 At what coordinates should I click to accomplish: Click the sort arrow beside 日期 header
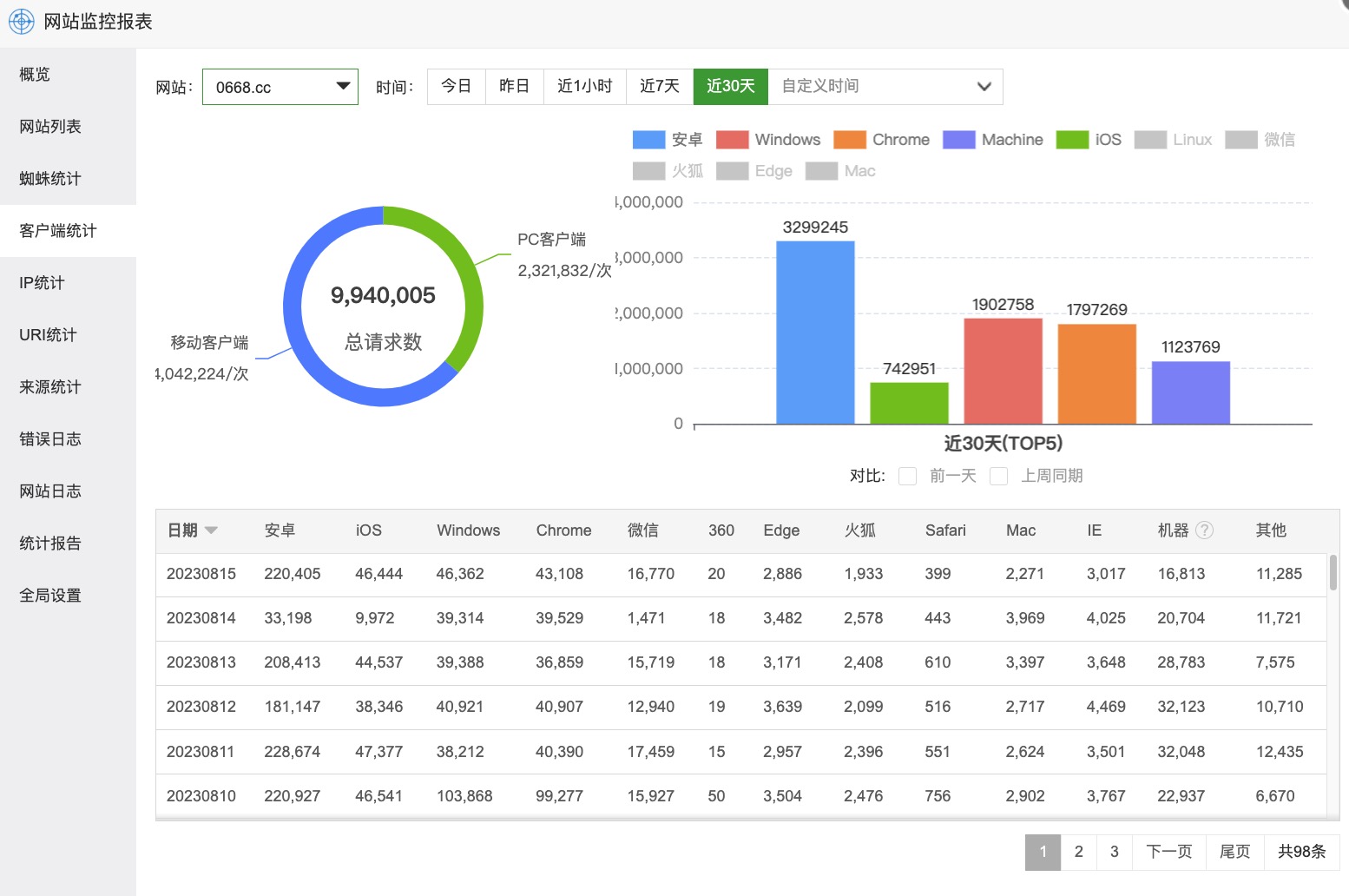(x=211, y=530)
